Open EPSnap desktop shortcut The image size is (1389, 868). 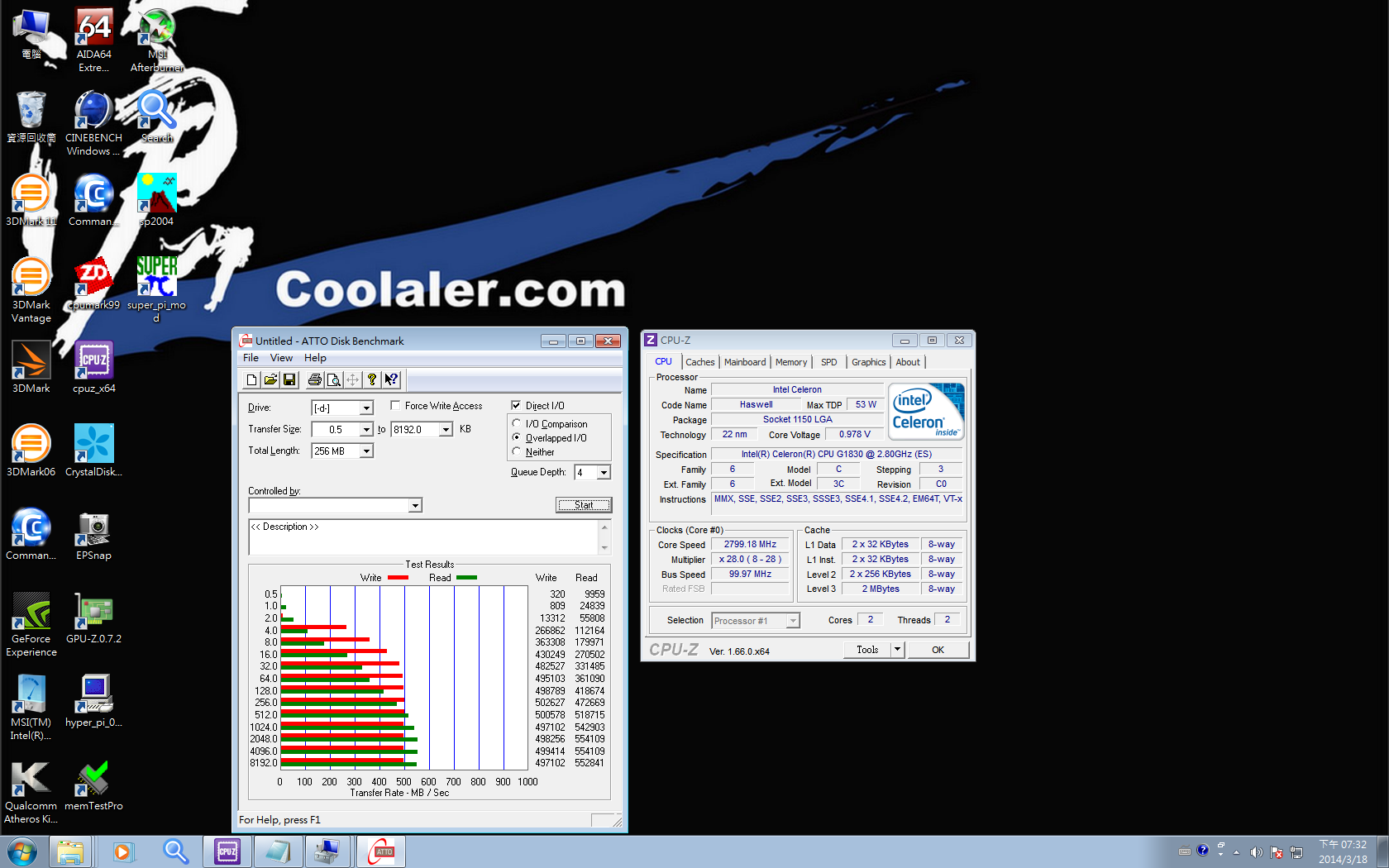click(x=93, y=534)
